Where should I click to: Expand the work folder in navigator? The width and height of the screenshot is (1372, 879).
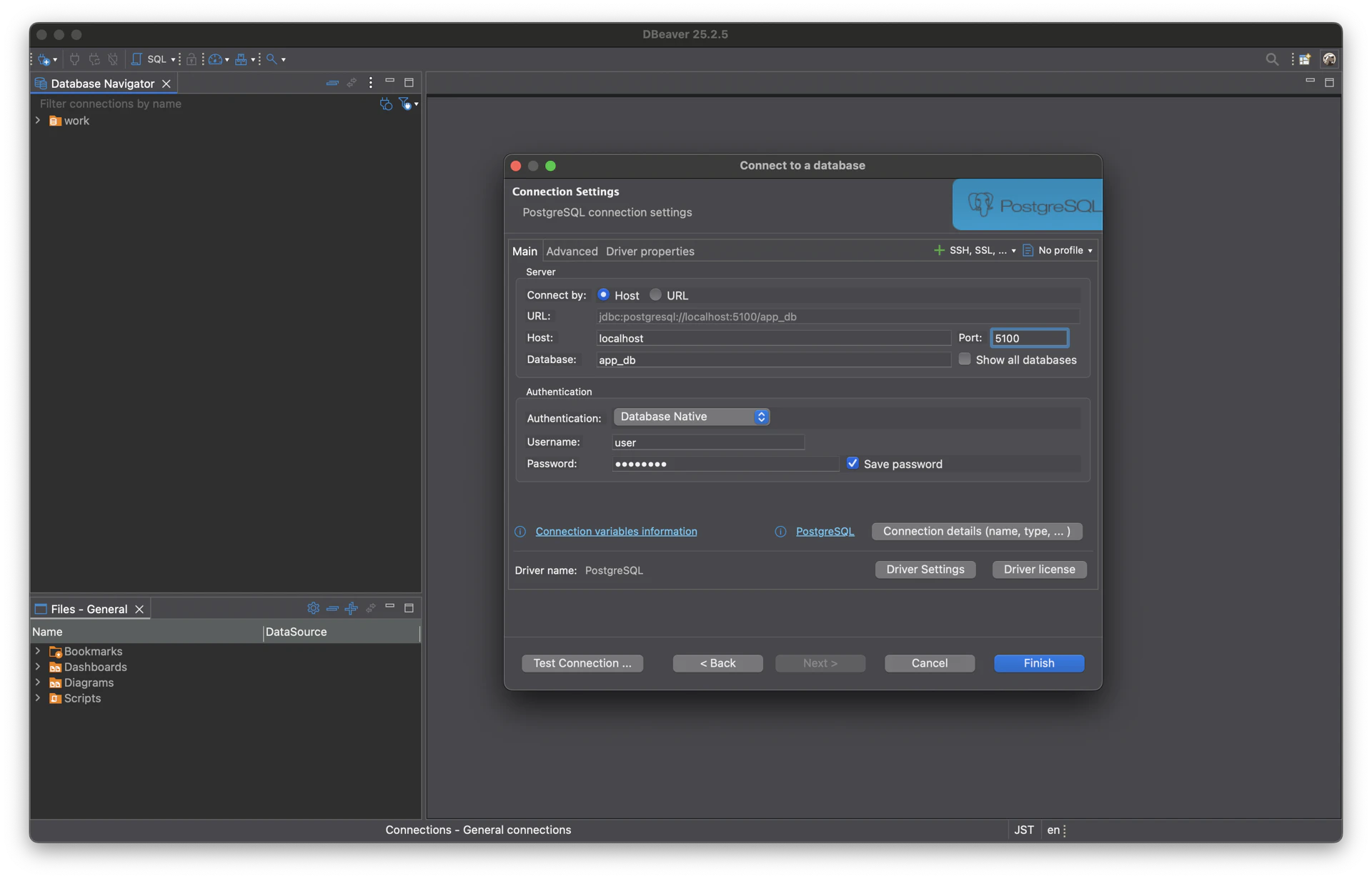click(x=38, y=121)
